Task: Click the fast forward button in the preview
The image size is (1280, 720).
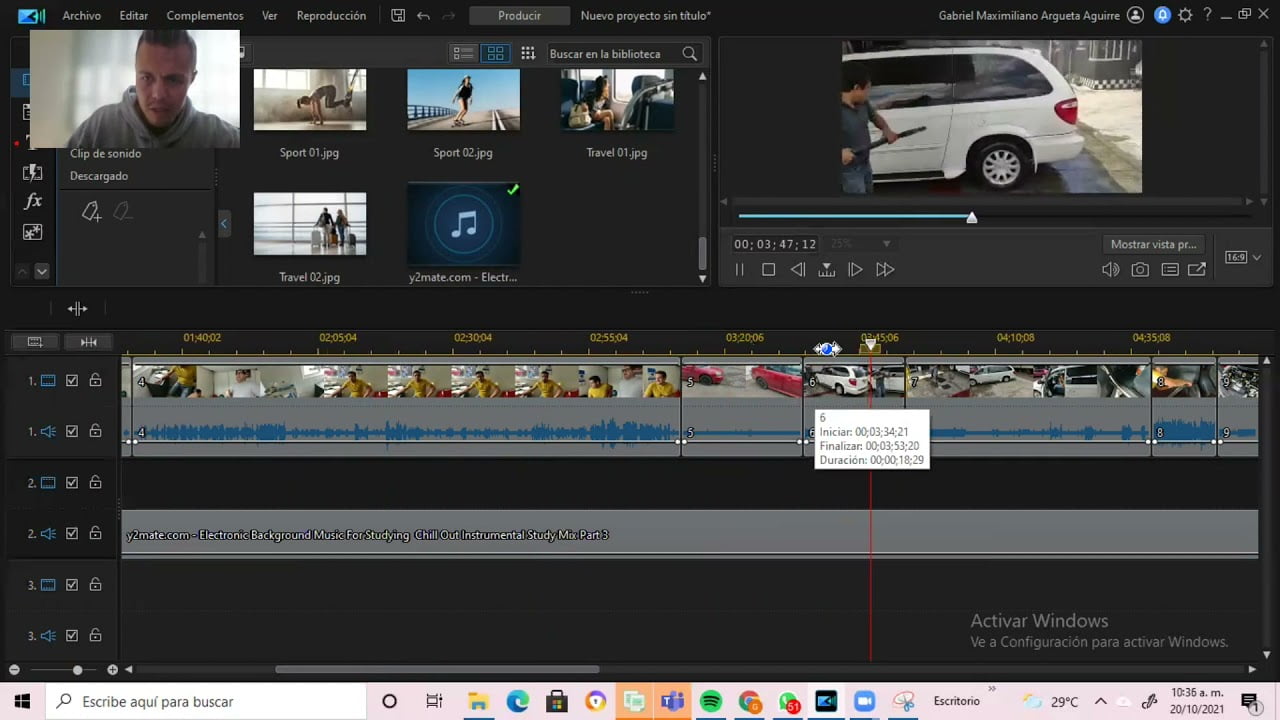Action: 885,270
